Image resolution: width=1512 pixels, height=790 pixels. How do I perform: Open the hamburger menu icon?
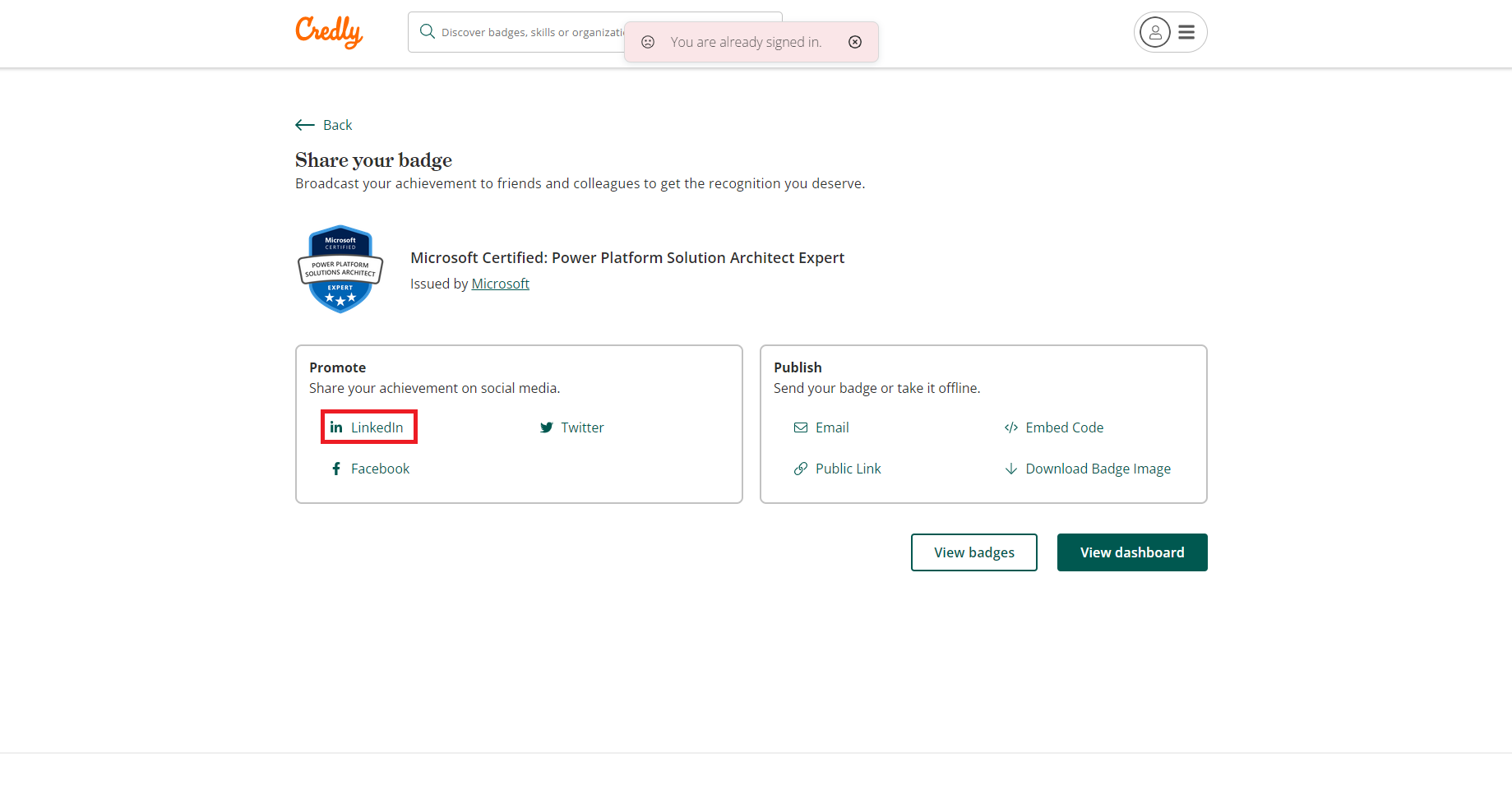(1186, 32)
